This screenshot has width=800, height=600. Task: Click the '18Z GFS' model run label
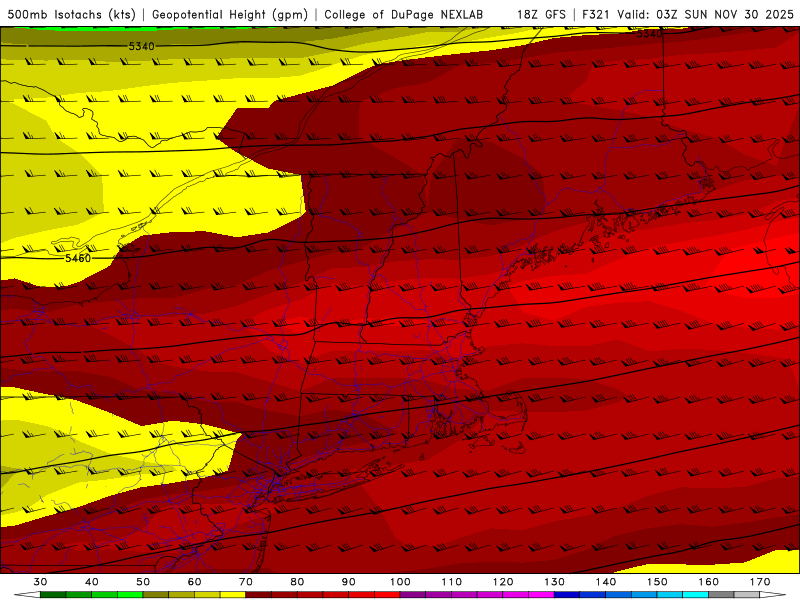pos(541,14)
